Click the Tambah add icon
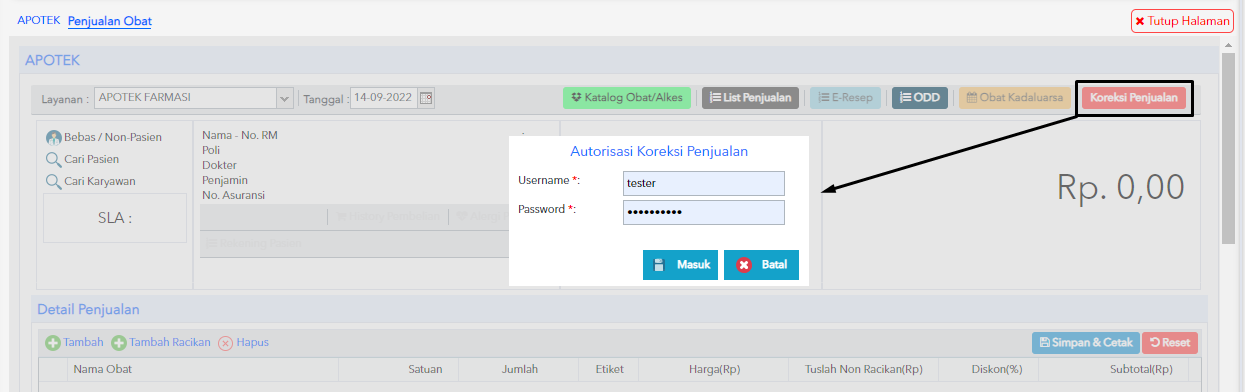1245x392 pixels. point(53,343)
